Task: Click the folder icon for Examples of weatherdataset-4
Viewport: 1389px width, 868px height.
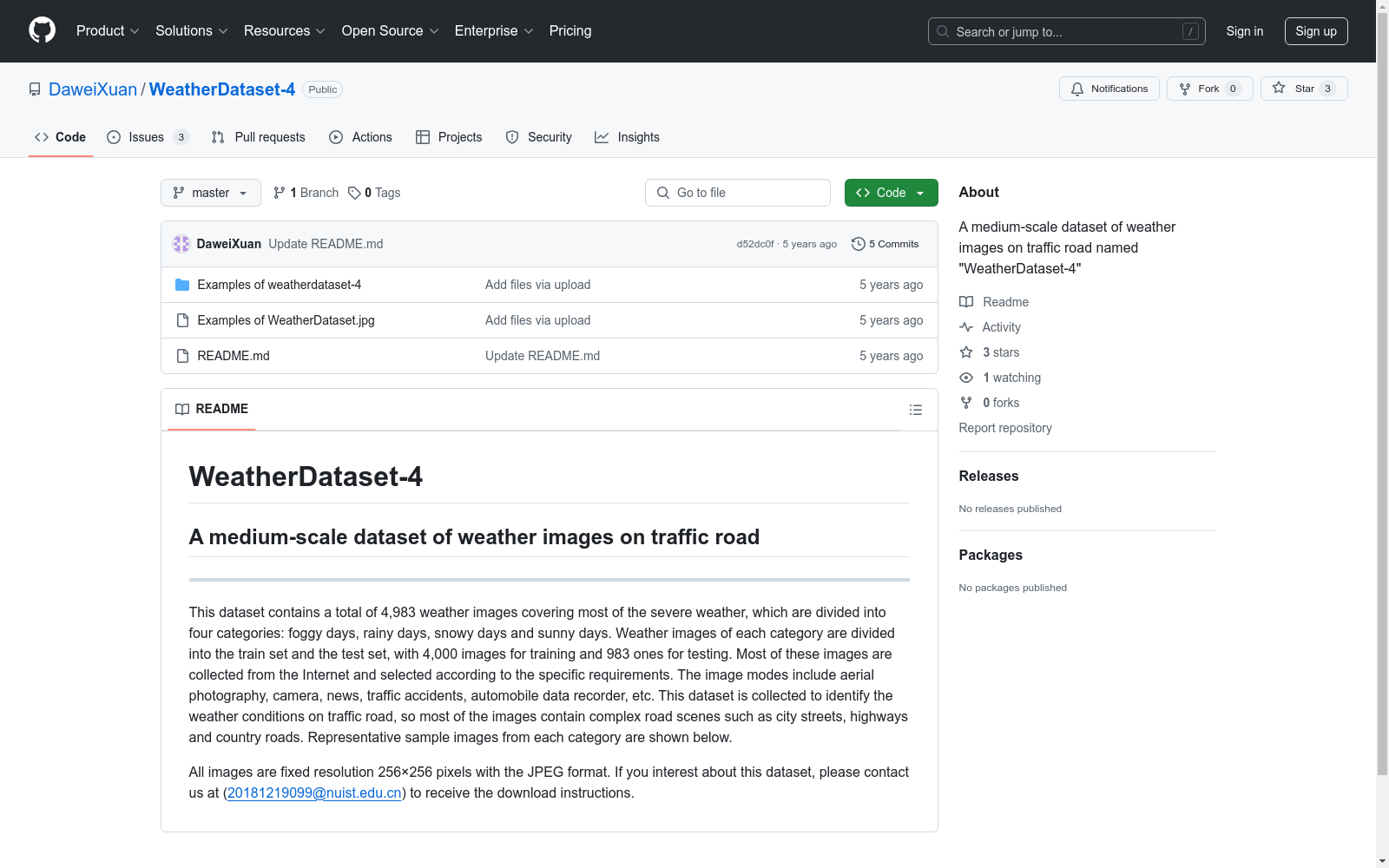Action: click(182, 285)
